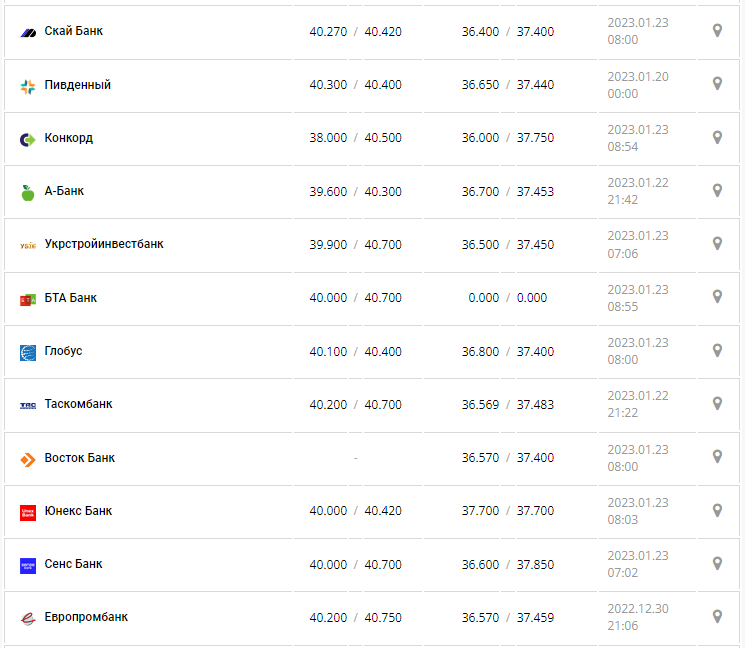Select the Укрстройинвестбанк bank name
The height and width of the screenshot is (648, 745).
(x=104, y=244)
